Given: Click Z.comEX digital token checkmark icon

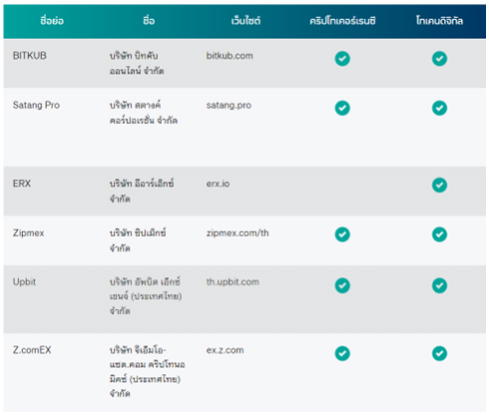Looking at the screenshot, I should coord(439,353).
